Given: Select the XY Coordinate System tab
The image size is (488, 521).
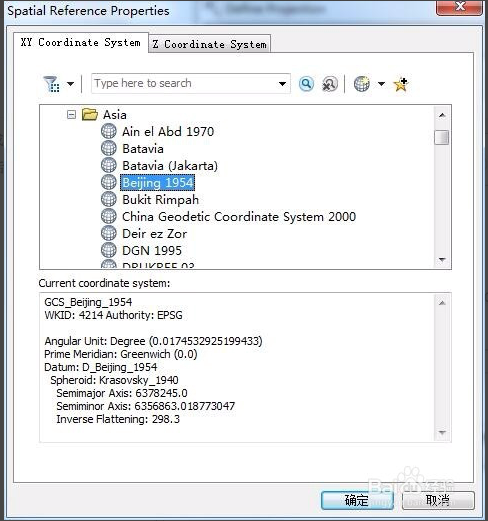Looking at the screenshot, I should (x=81, y=42).
